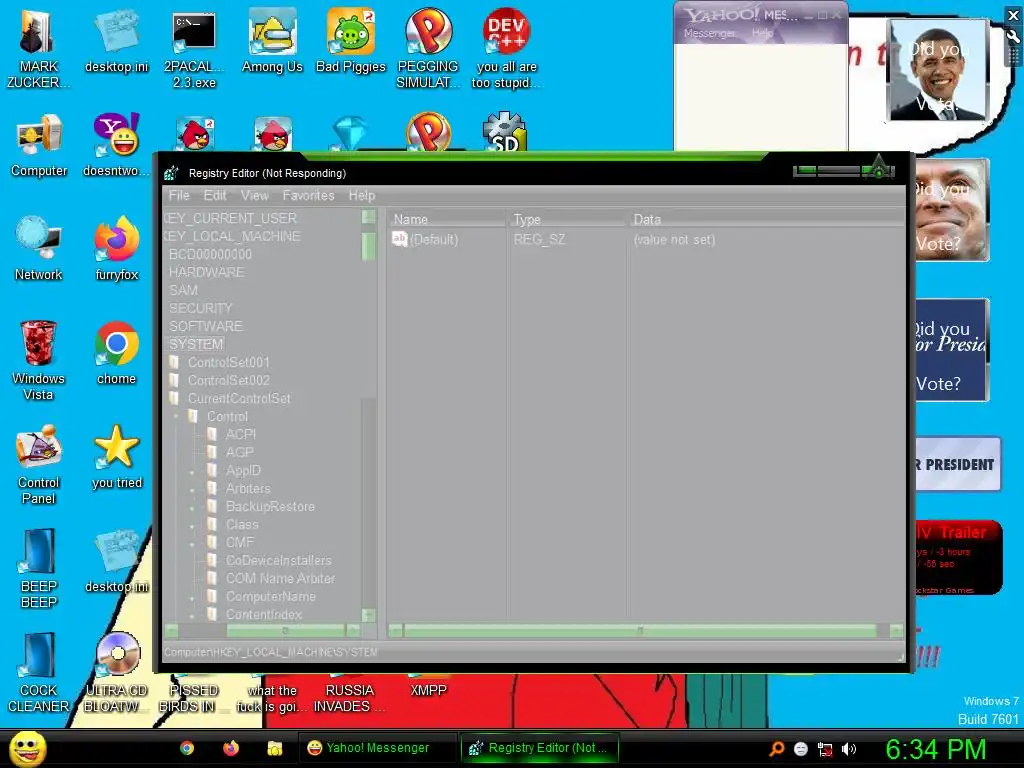Launch Bad Piggies desktop shortcut
The image size is (1024, 768).
(x=351, y=42)
